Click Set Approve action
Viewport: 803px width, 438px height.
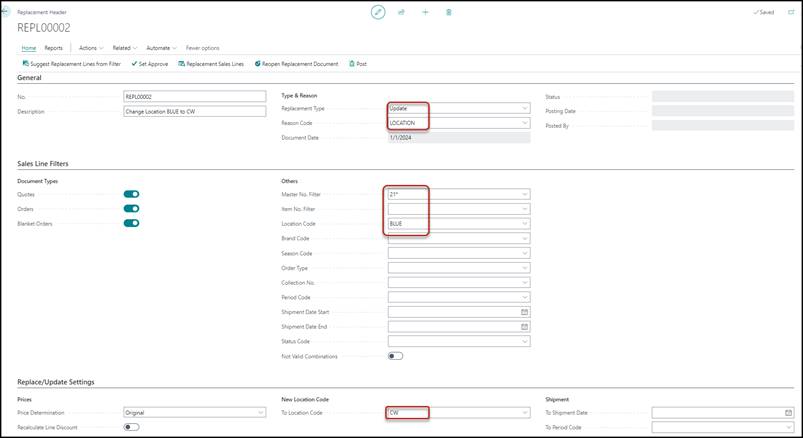pyautogui.click(x=150, y=64)
